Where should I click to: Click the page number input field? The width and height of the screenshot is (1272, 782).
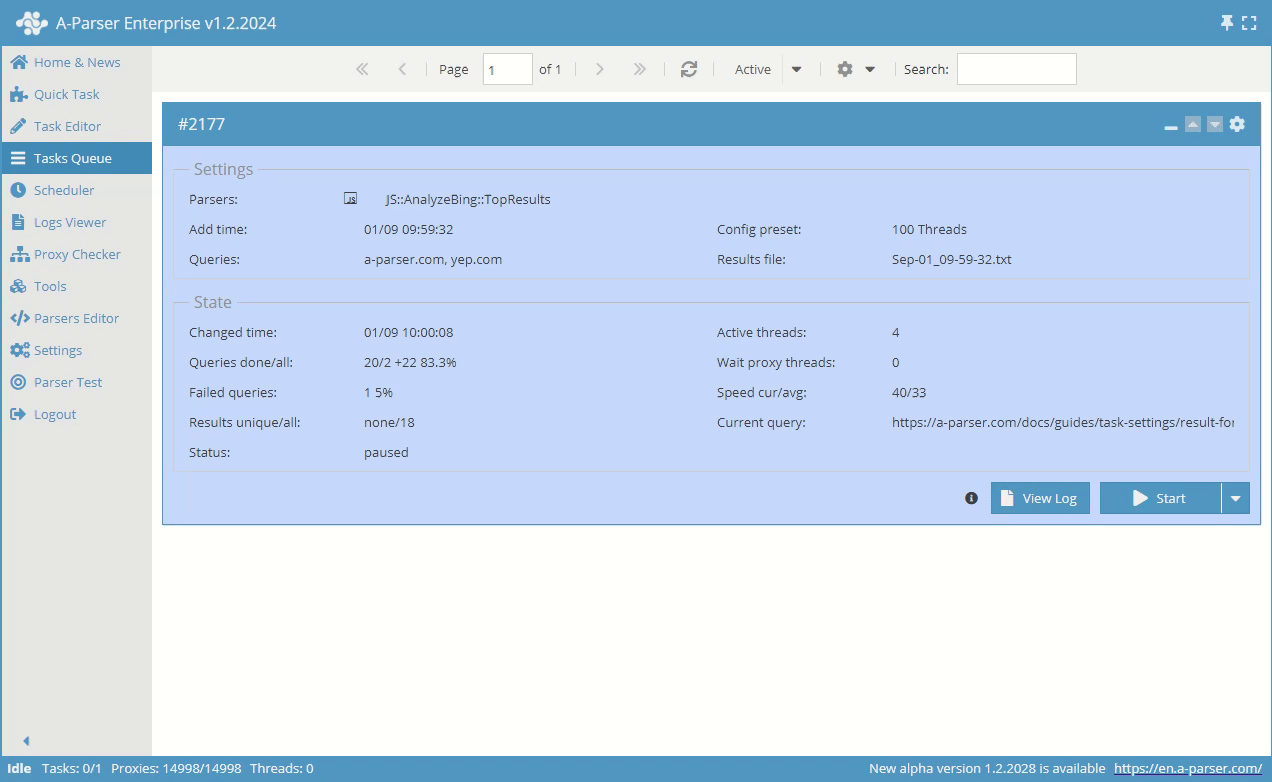[507, 69]
